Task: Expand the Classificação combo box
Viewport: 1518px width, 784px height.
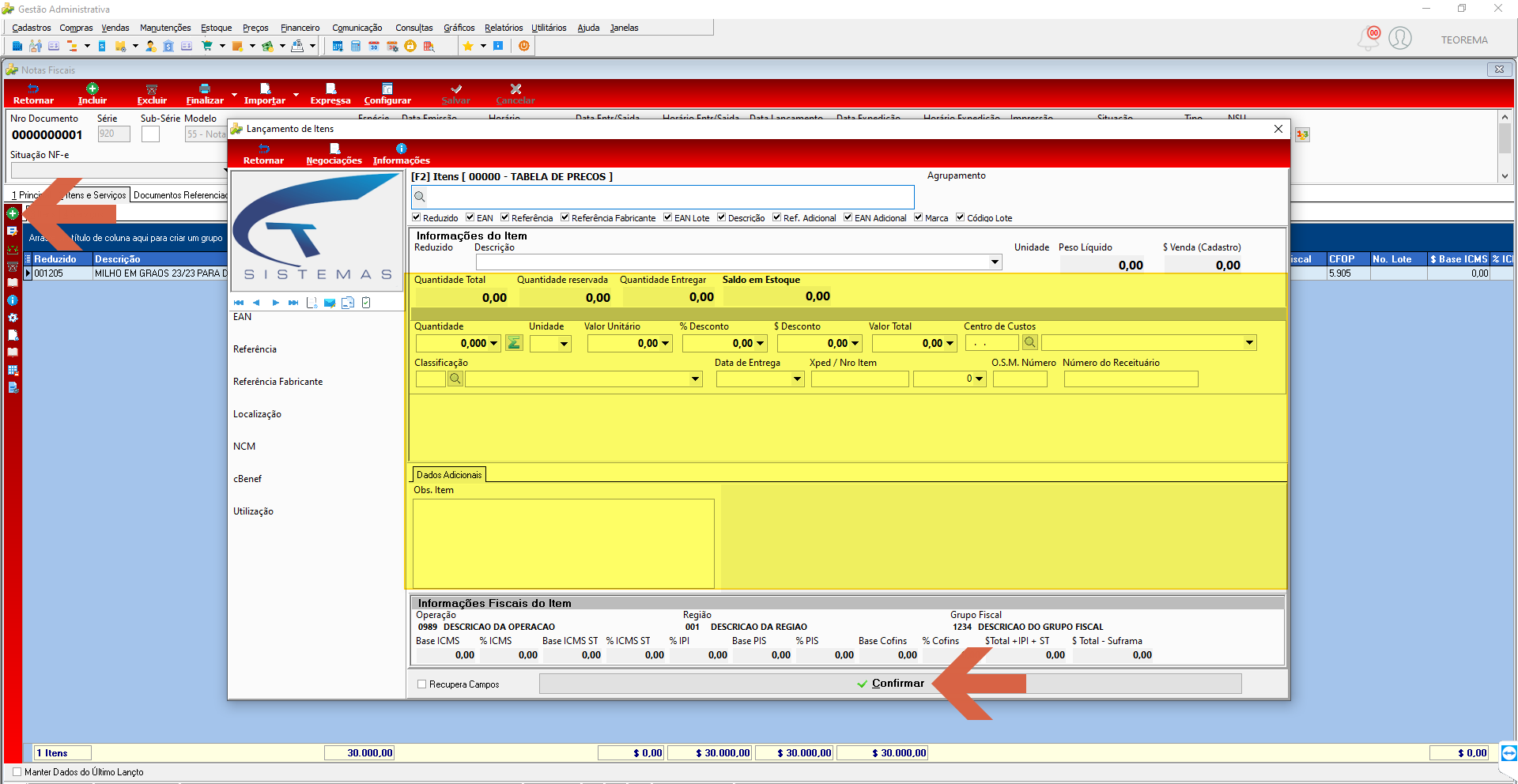Action: point(696,379)
